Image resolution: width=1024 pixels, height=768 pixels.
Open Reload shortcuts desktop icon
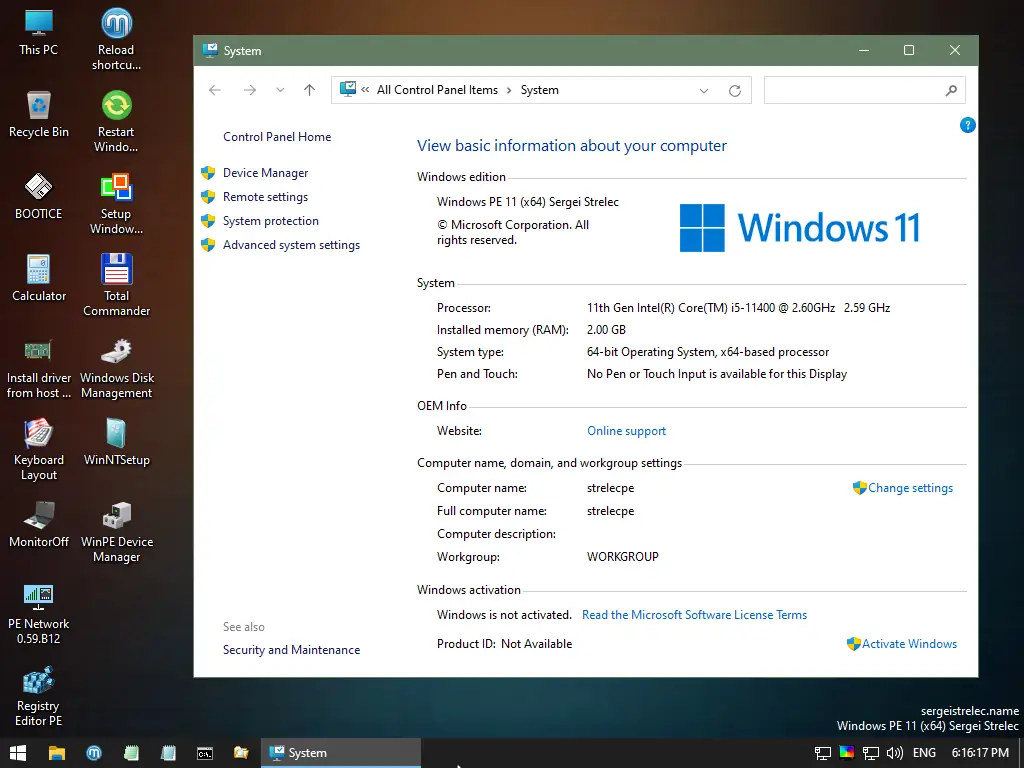tap(116, 39)
